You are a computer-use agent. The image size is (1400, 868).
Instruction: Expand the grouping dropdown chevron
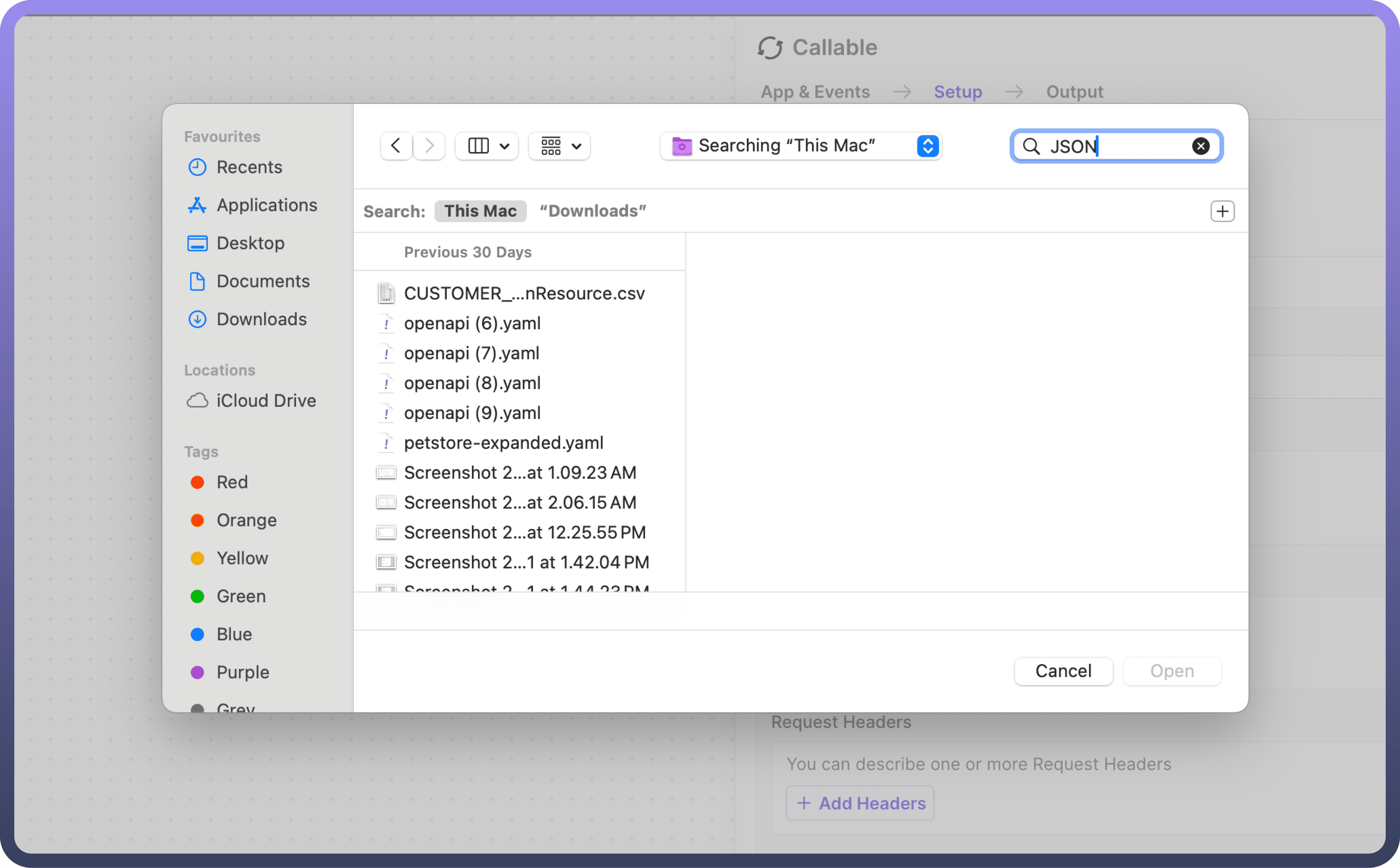577,146
